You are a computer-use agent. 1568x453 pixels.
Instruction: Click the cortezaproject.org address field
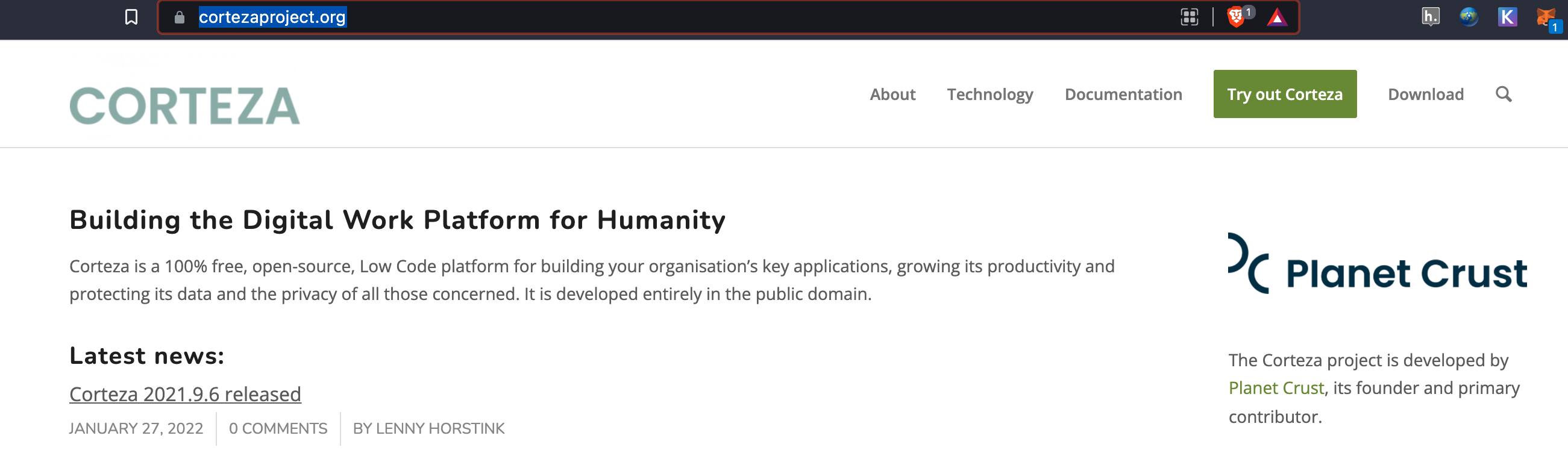click(670, 17)
